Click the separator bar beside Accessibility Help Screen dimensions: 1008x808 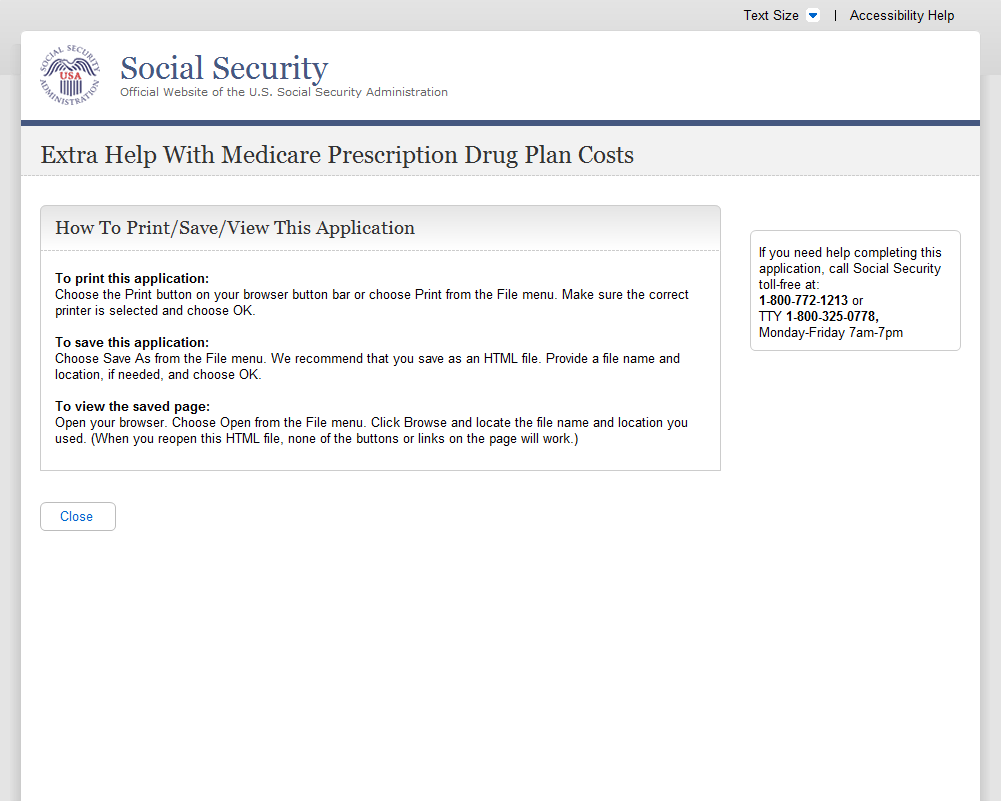point(835,16)
